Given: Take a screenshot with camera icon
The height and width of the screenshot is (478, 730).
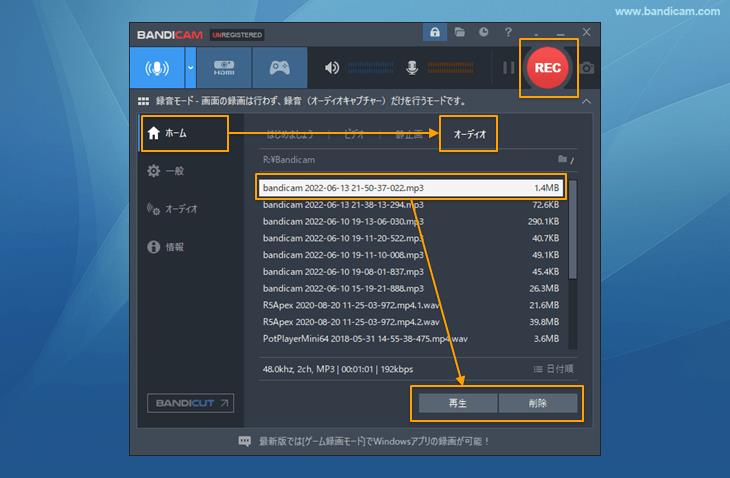Looking at the screenshot, I should pos(588,68).
